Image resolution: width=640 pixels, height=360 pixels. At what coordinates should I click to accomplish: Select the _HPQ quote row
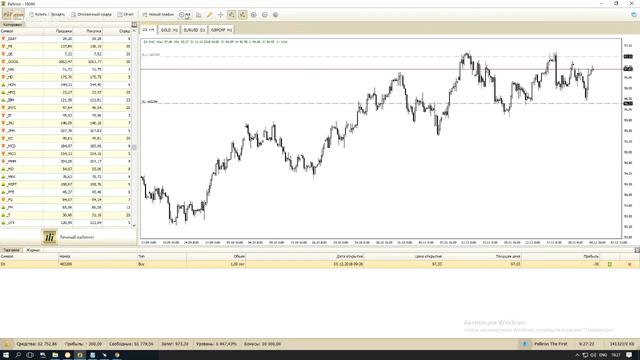coord(65,93)
